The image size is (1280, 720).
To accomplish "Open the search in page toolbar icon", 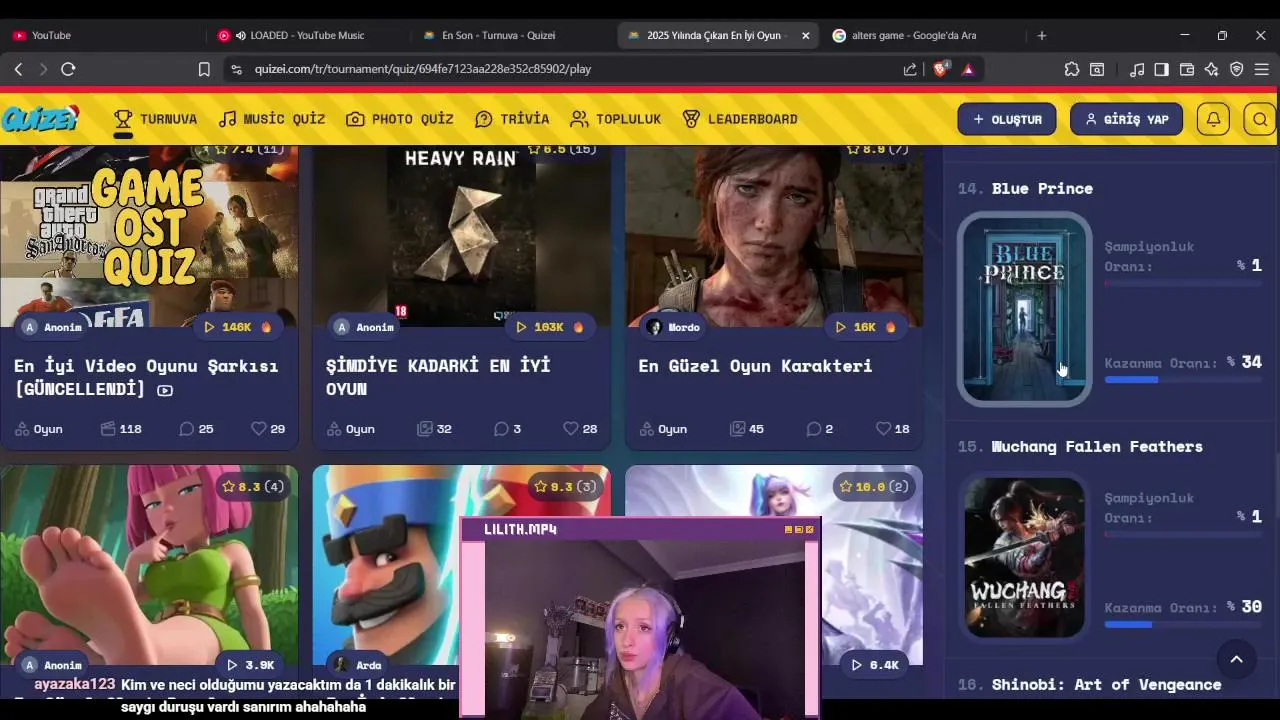I will pyautogui.click(x=1097, y=69).
